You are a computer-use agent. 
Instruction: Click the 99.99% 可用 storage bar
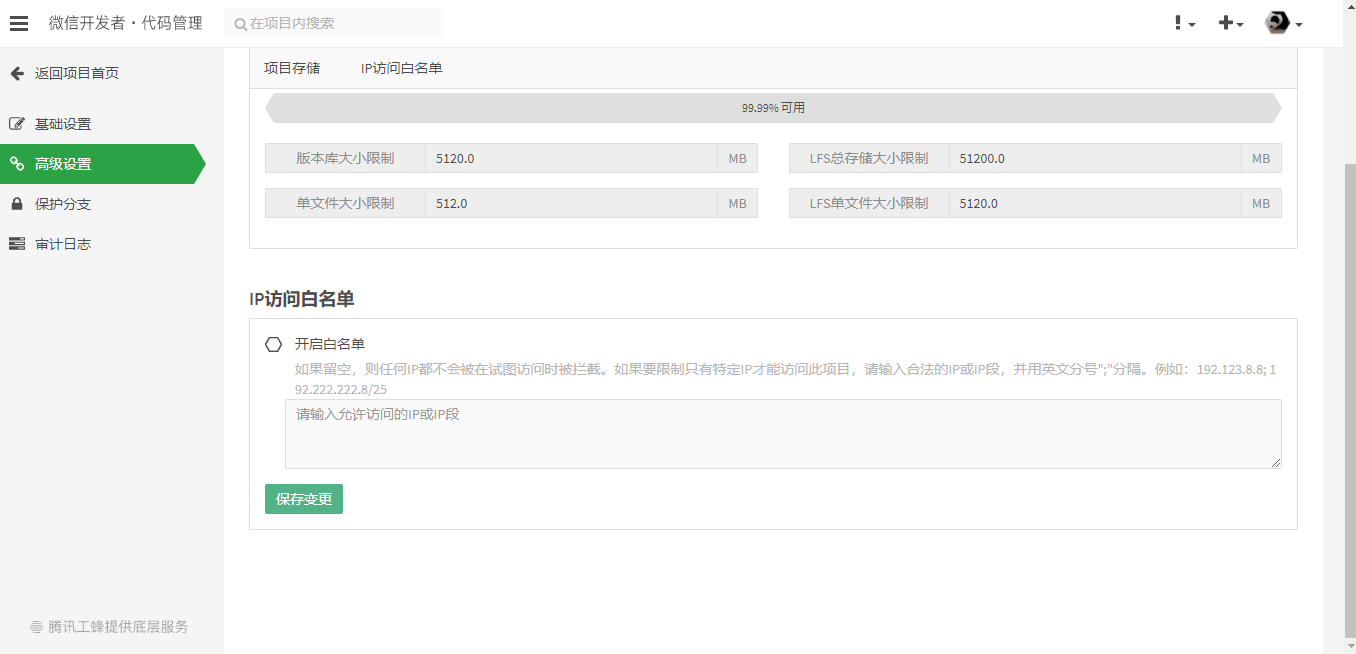pyautogui.click(x=773, y=108)
